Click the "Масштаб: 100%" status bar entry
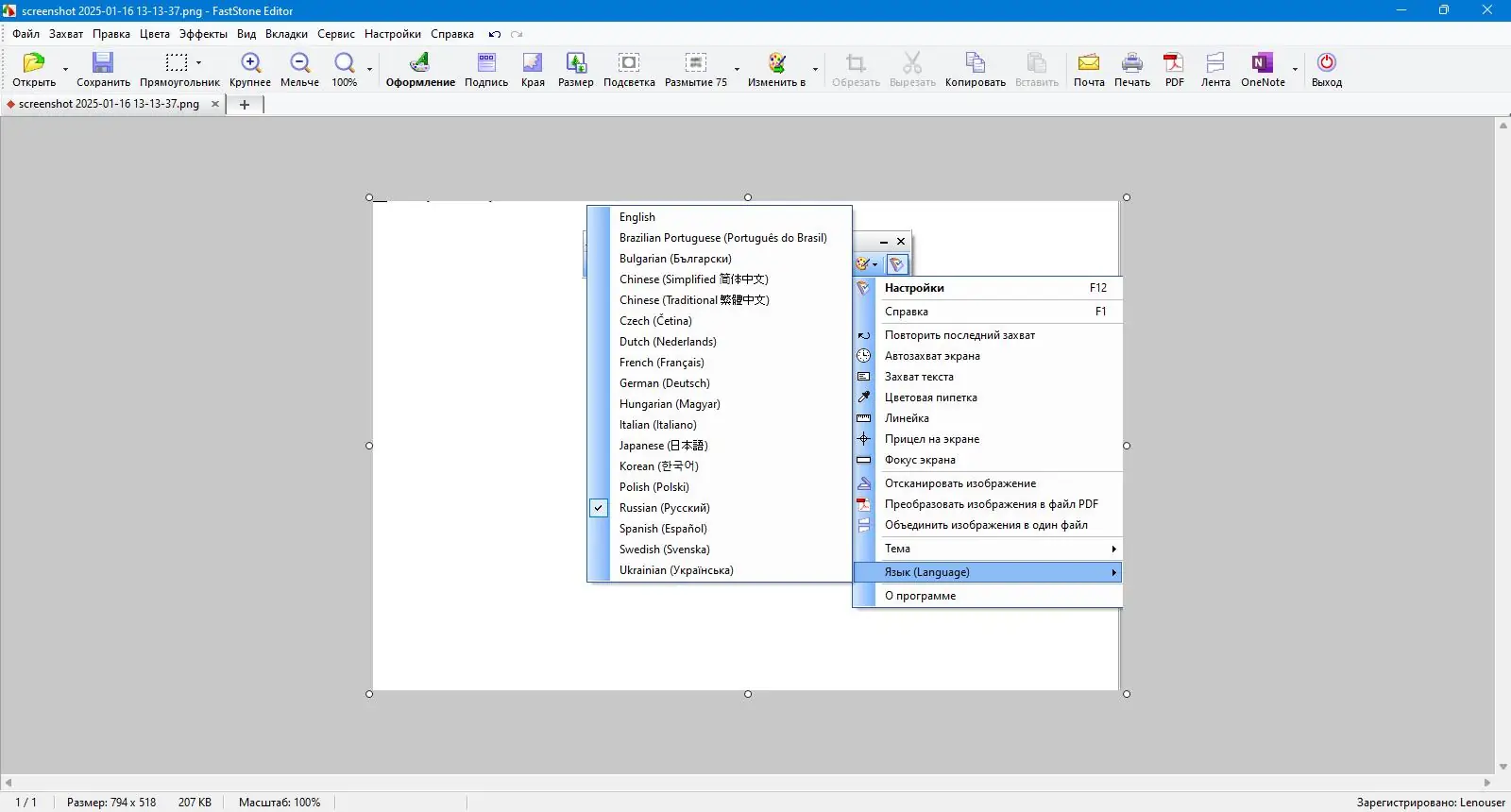This screenshot has width=1511, height=812. (280, 803)
